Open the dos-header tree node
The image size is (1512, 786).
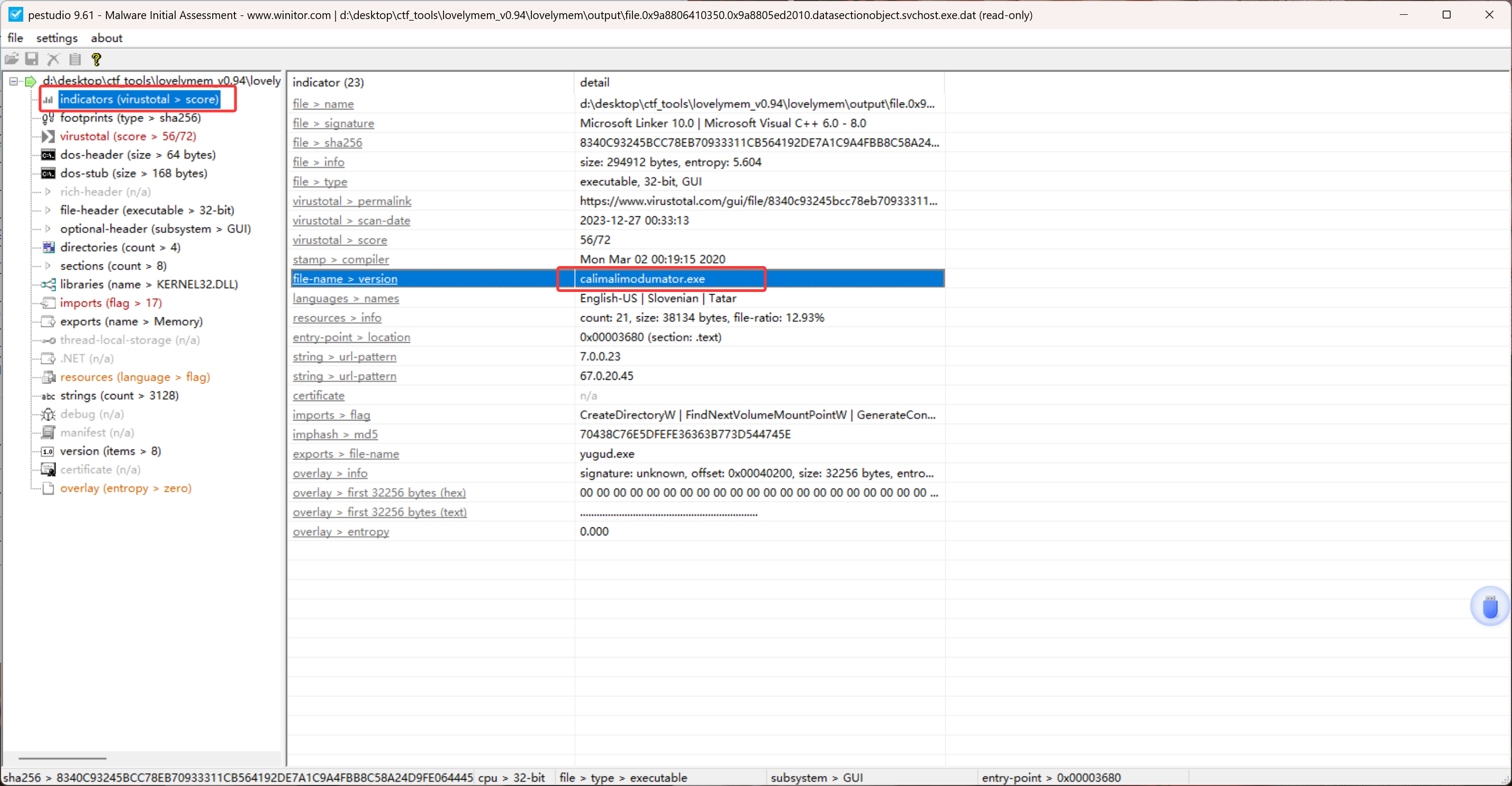tap(138, 155)
